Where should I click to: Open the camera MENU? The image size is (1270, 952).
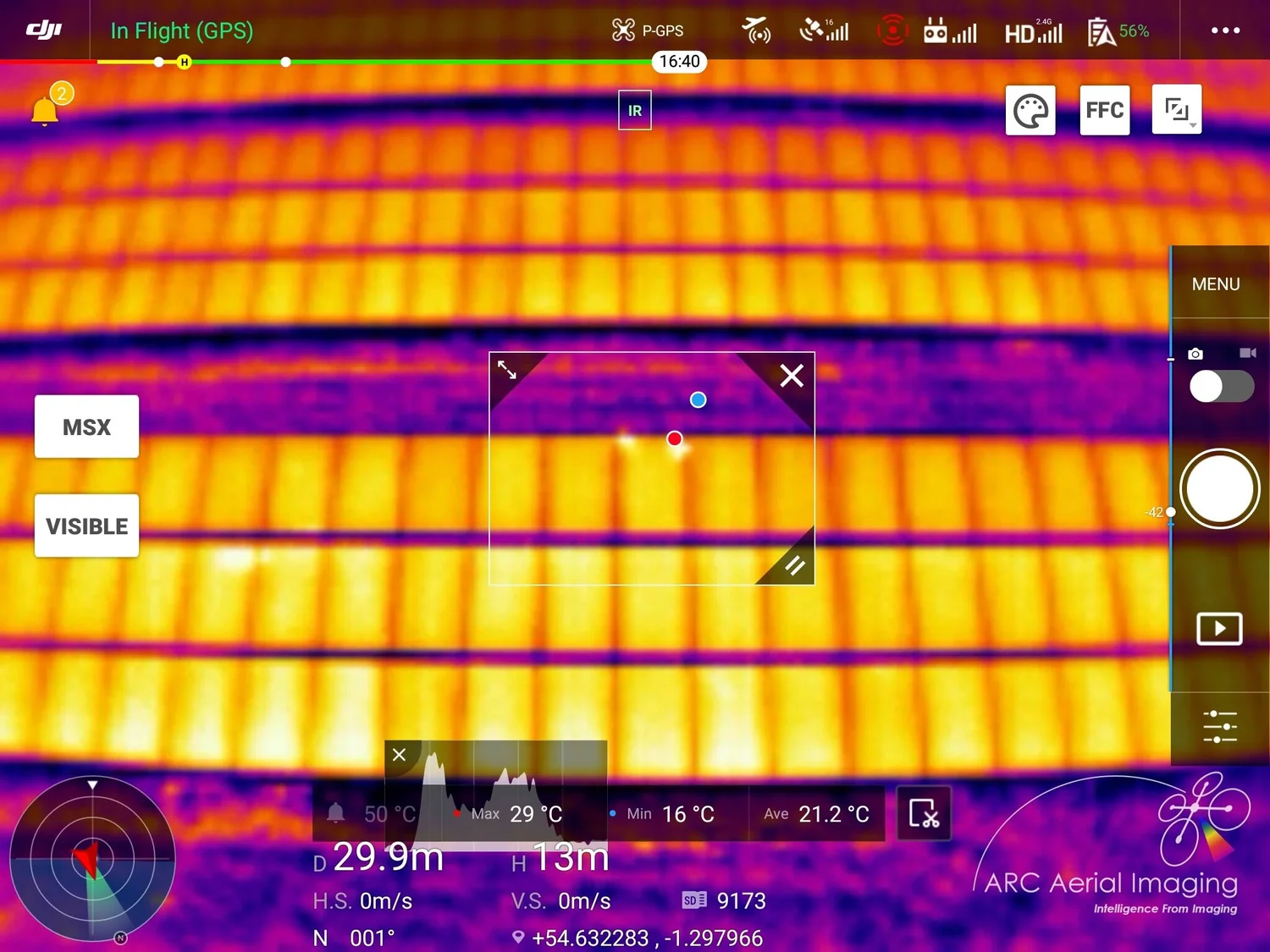click(x=1216, y=284)
